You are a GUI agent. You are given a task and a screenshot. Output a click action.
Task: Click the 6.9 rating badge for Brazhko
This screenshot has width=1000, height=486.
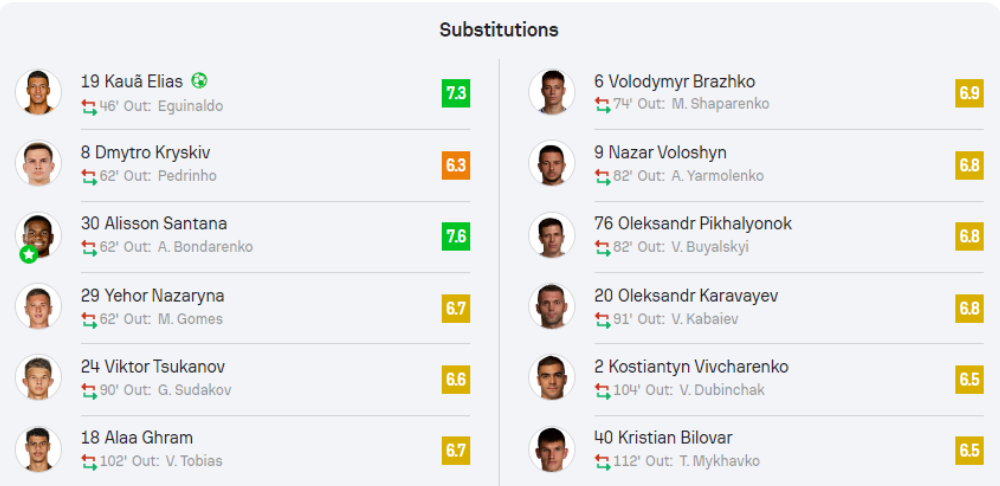point(968,93)
